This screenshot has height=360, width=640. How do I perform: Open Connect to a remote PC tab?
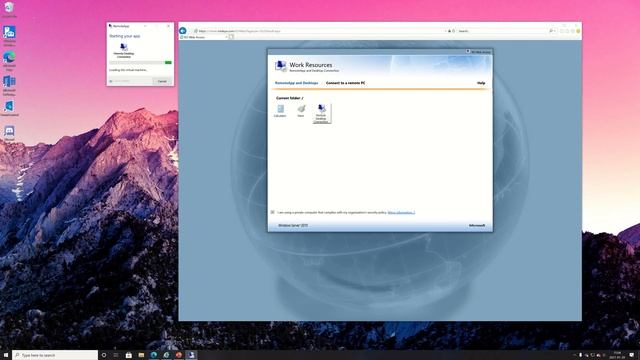tap(345, 83)
